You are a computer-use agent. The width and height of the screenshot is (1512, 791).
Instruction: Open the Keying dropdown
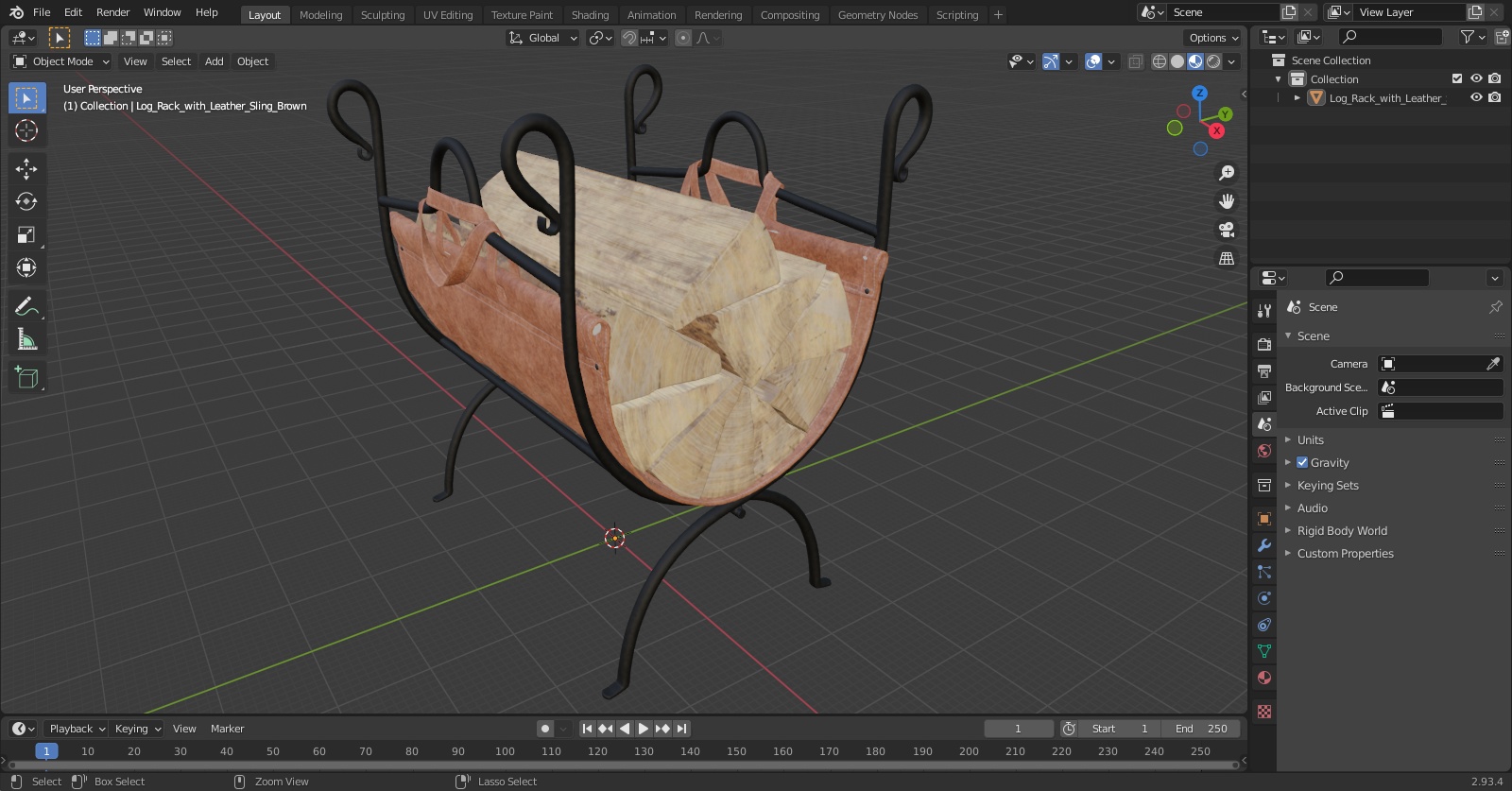pos(138,729)
